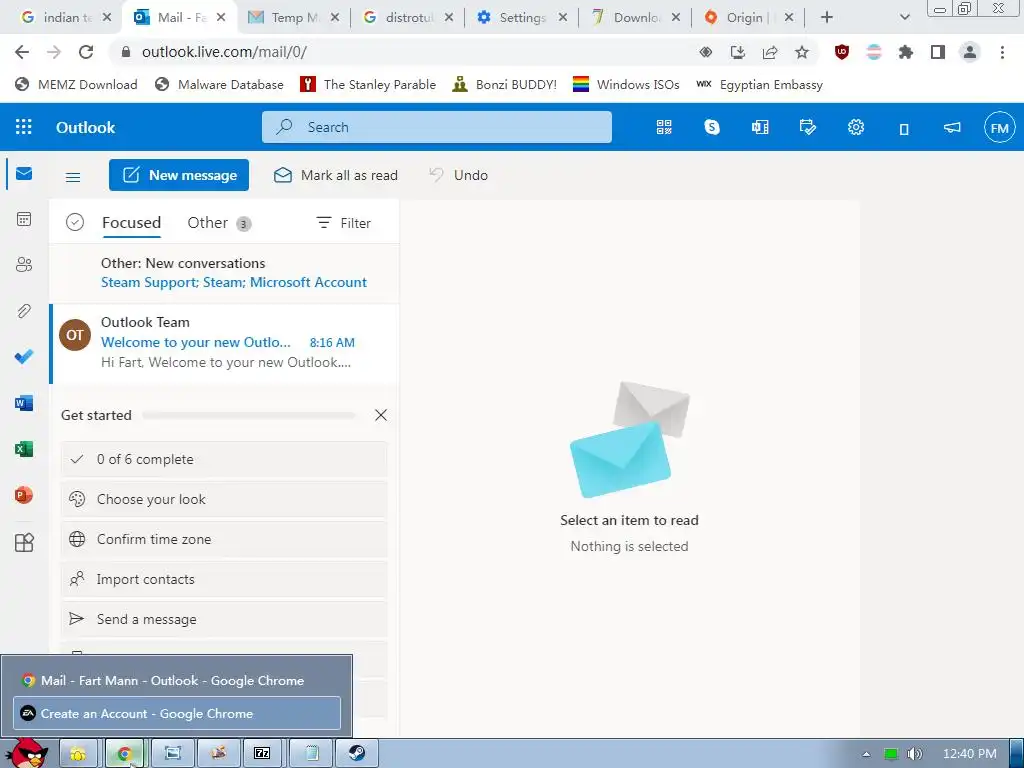Screen dimensions: 1024x768
Task: Expand Chrome tab search chevron
Action: coord(904,18)
